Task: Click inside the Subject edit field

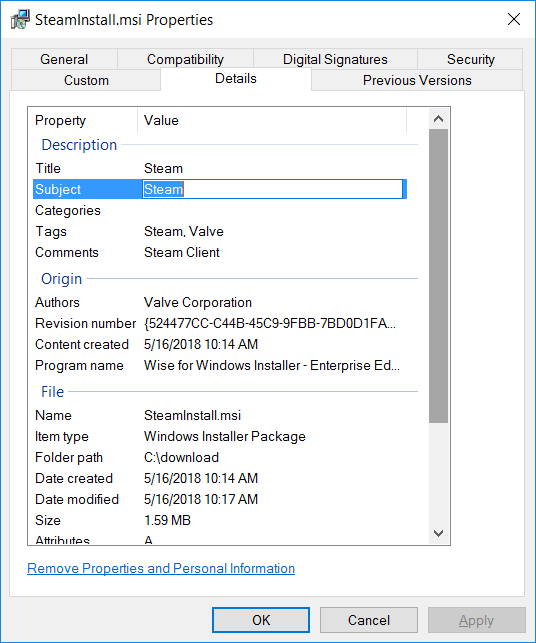Action: pos(272,189)
